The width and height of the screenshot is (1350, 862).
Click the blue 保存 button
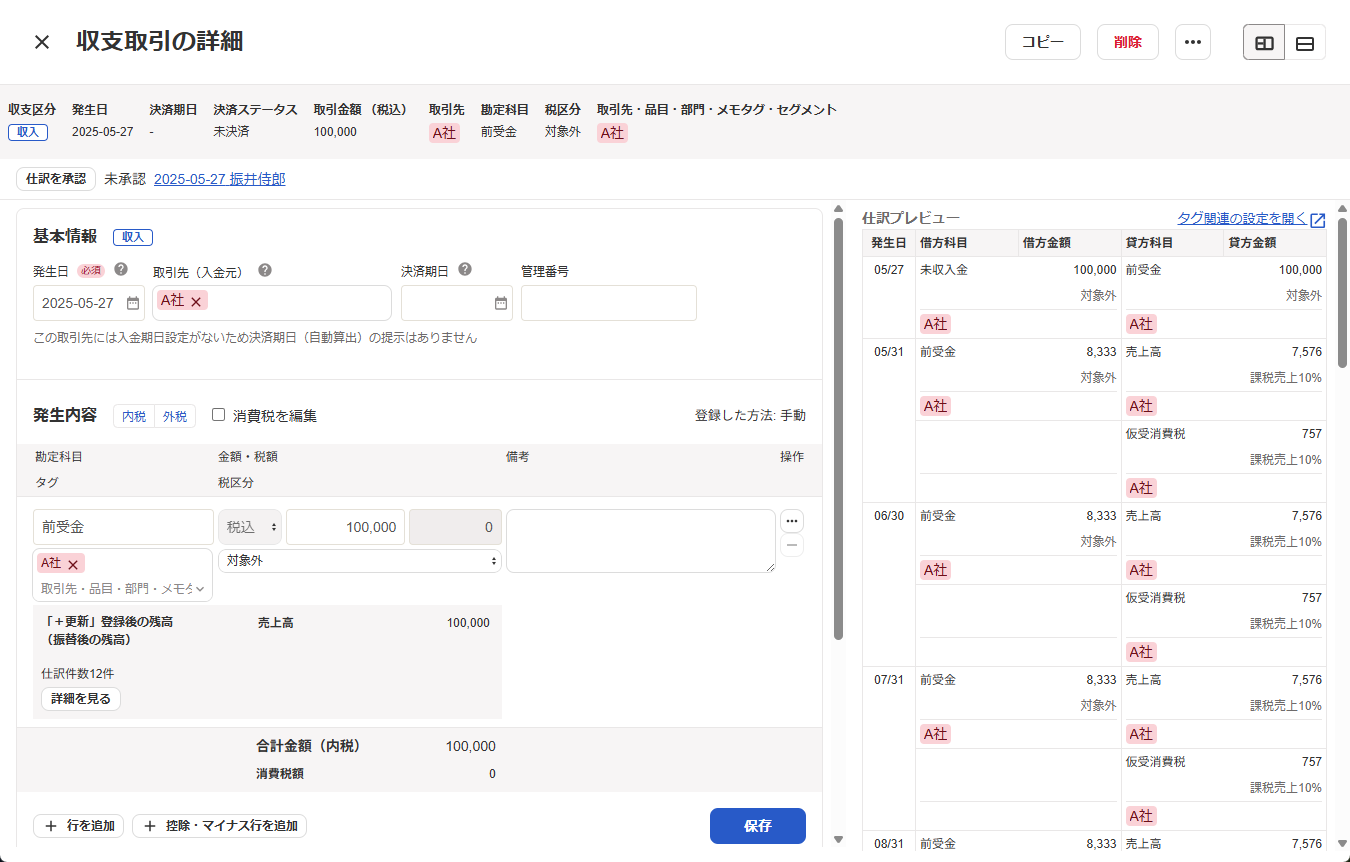[x=758, y=826]
